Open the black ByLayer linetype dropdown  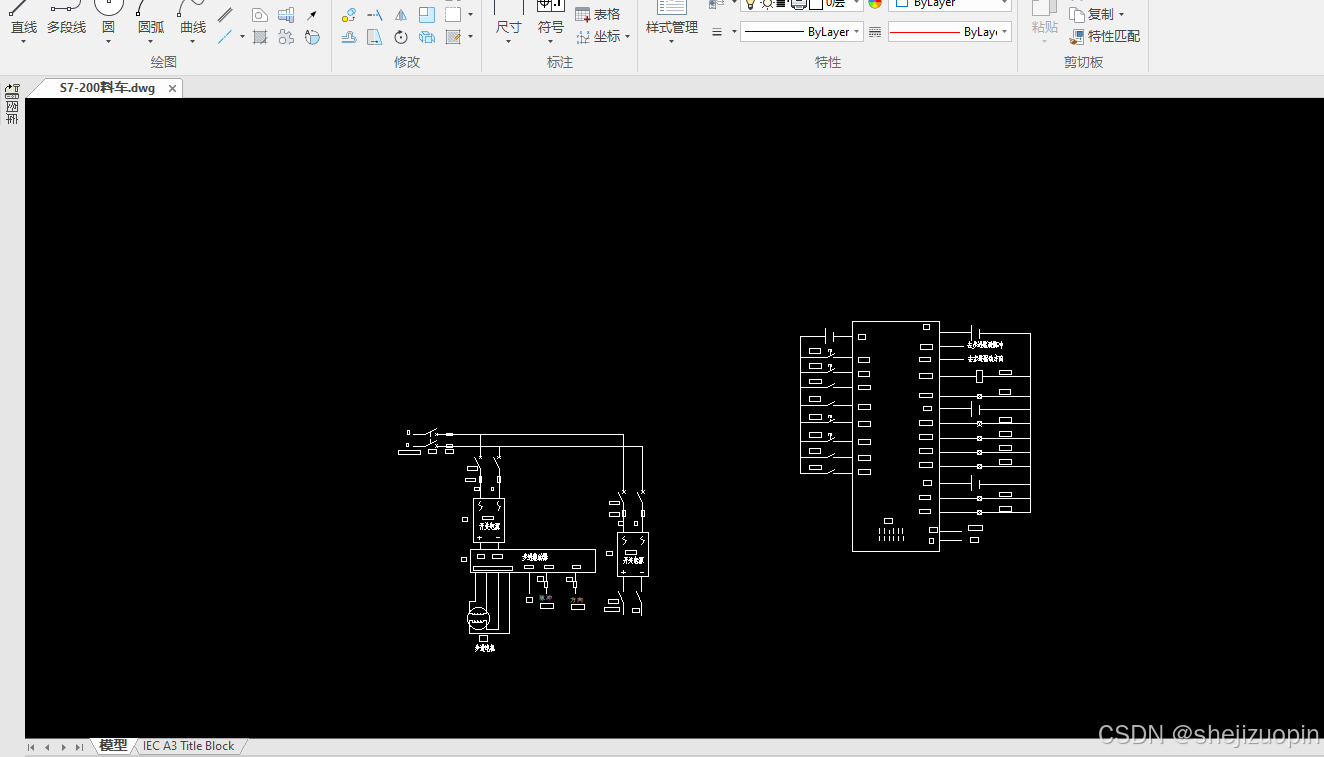click(x=801, y=32)
